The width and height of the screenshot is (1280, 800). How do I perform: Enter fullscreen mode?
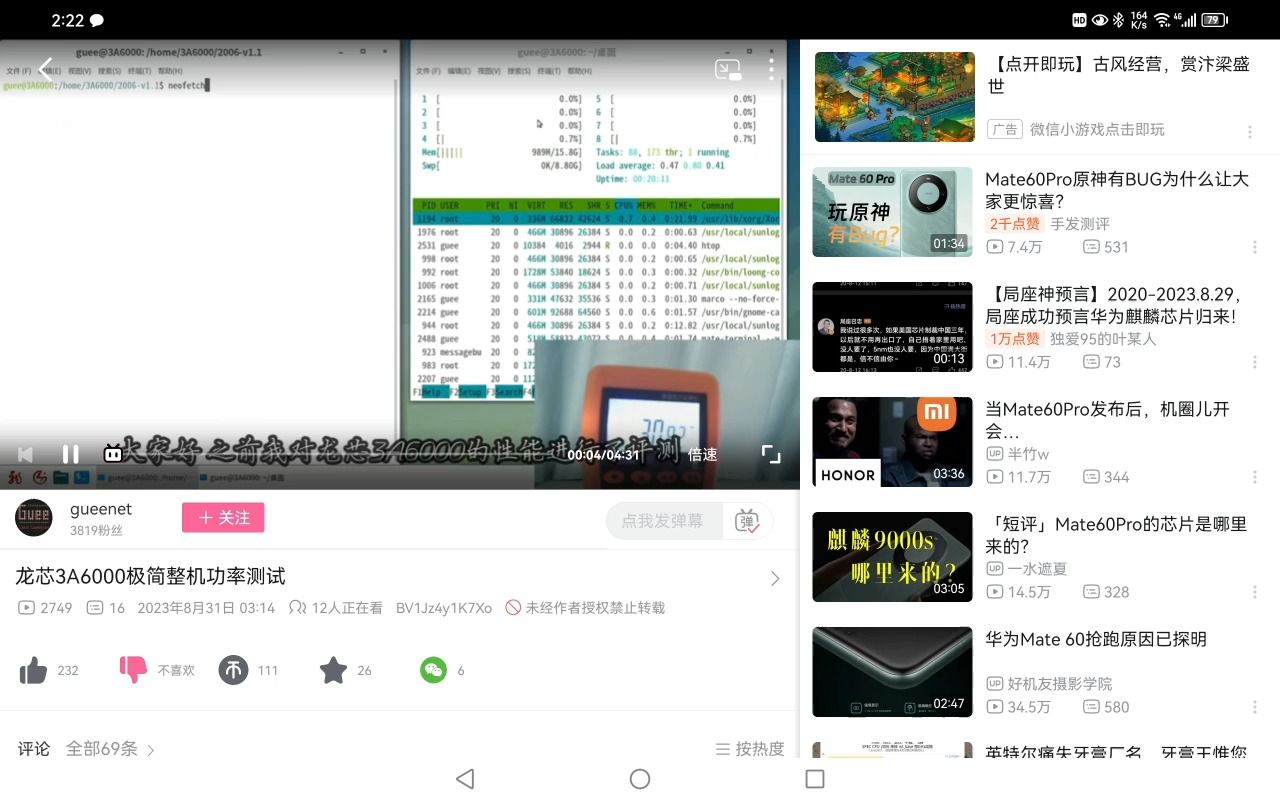pos(771,454)
